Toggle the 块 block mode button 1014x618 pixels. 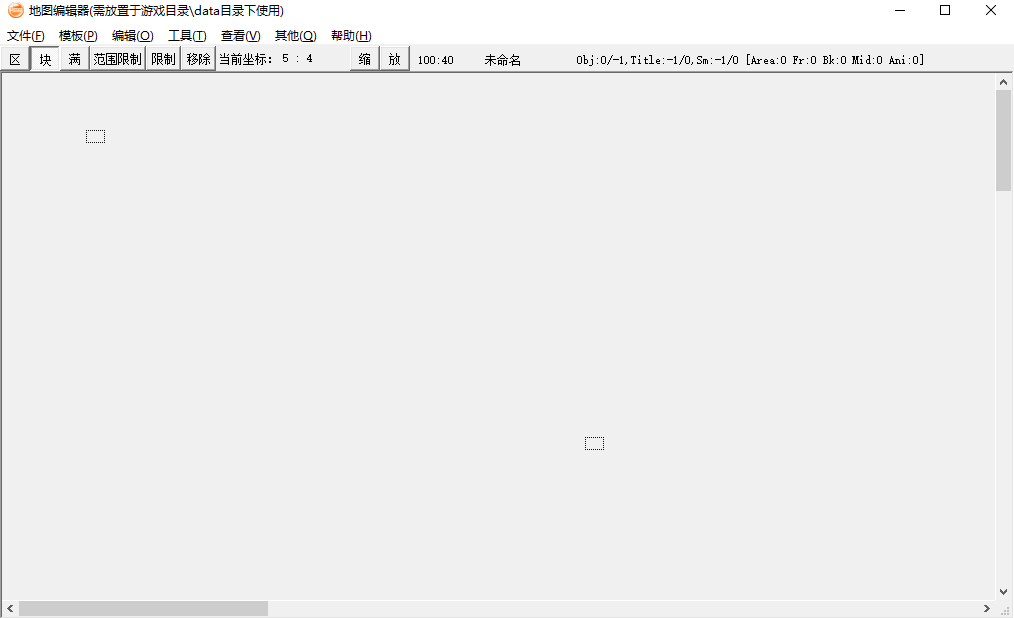[45, 59]
